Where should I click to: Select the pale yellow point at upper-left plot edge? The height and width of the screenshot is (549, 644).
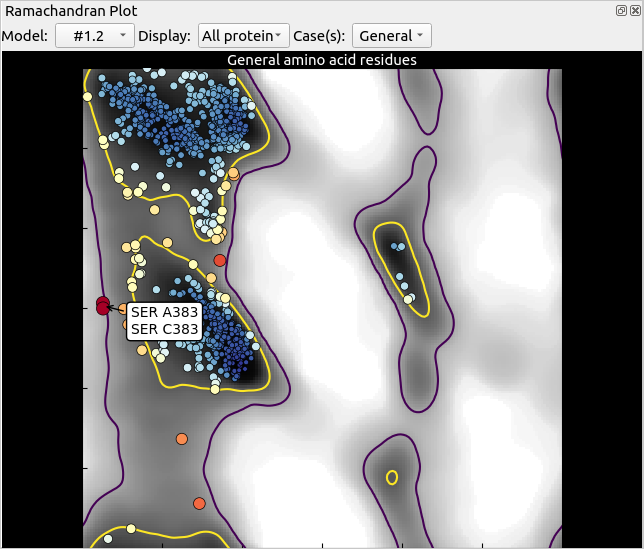pyautogui.click(x=88, y=96)
